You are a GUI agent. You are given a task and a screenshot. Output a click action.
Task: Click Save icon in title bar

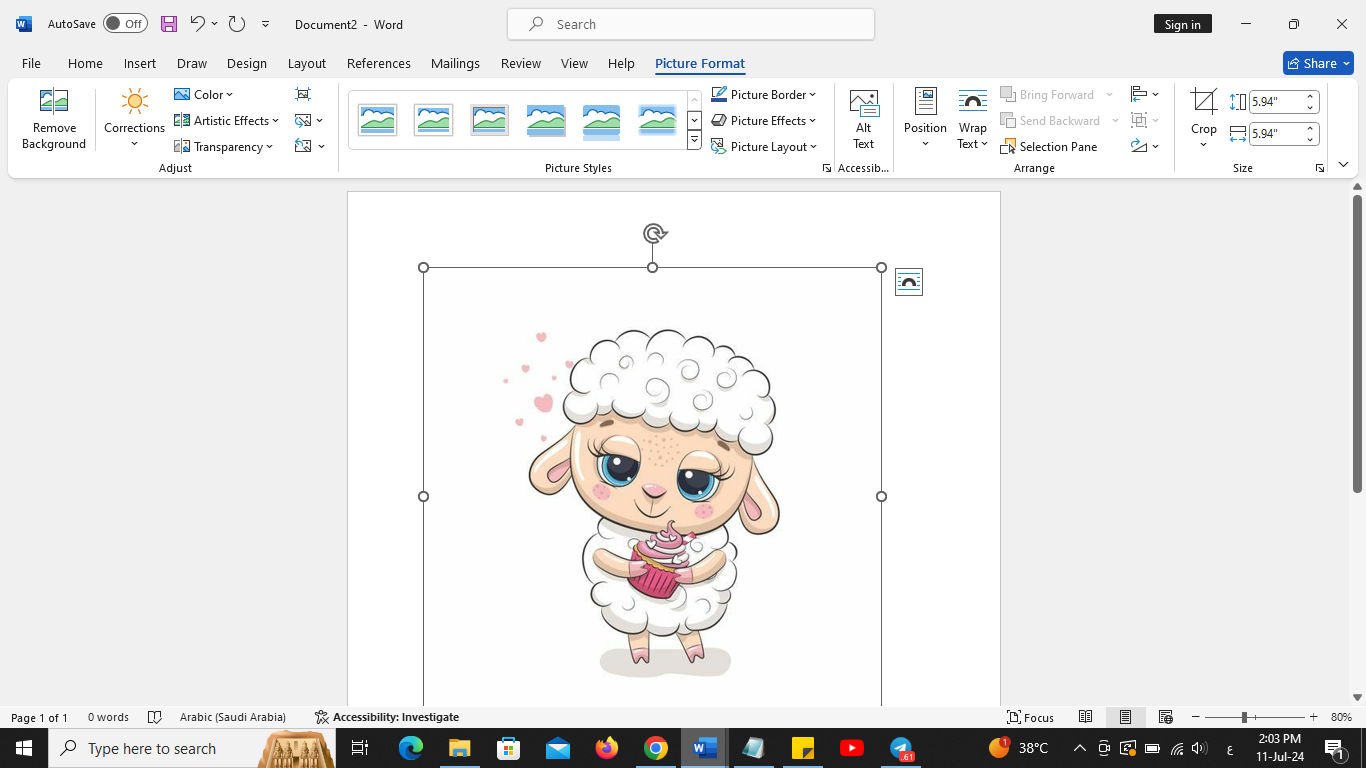[169, 24]
